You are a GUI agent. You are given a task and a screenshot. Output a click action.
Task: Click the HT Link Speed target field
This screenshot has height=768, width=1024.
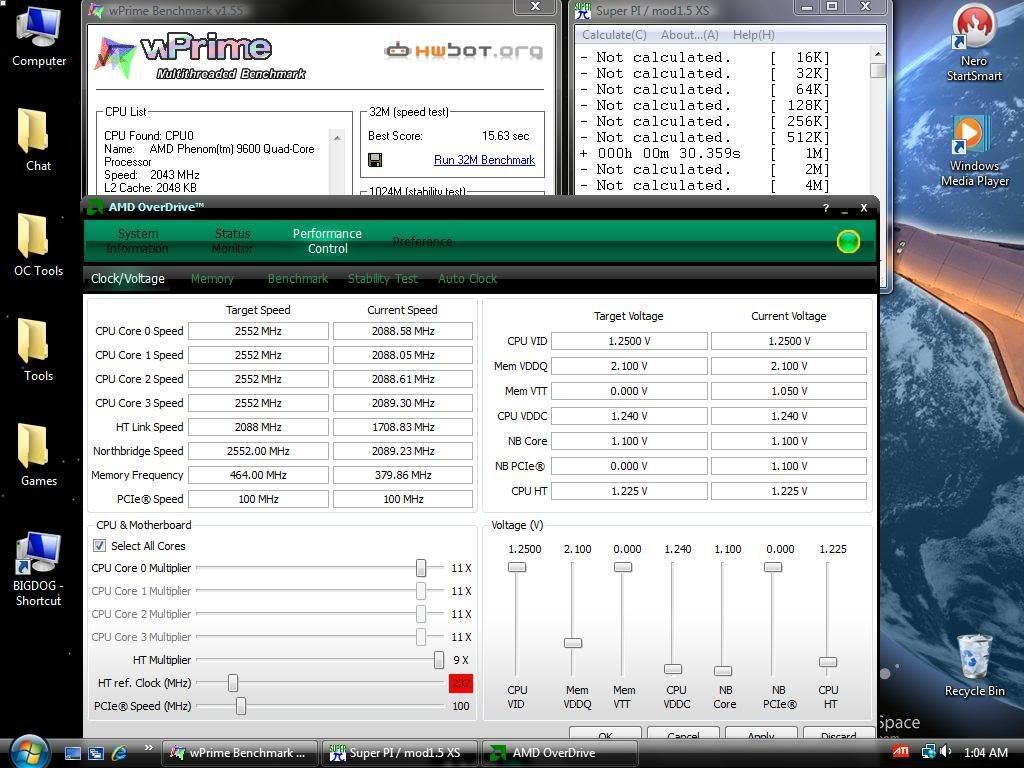coord(259,427)
